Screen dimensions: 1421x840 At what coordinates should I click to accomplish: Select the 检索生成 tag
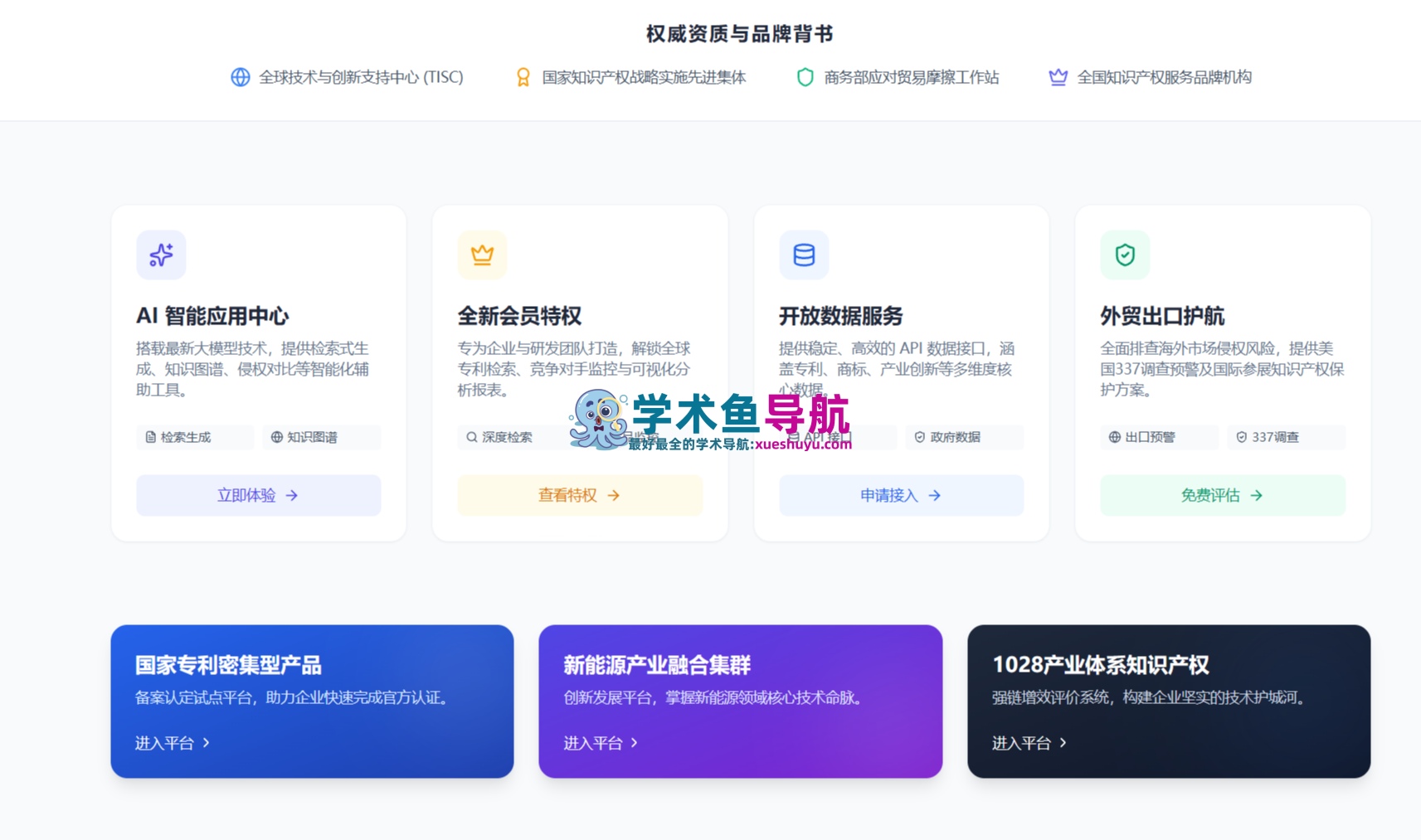[x=195, y=437]
